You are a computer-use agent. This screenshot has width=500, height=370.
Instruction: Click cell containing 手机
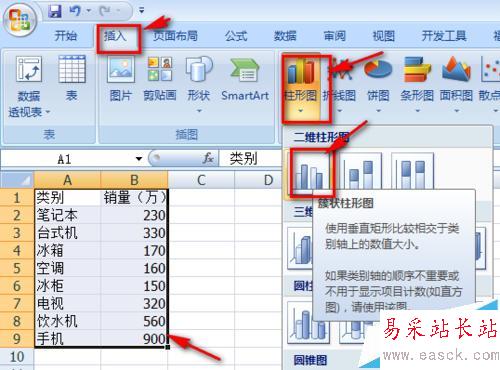pos(68,339)
